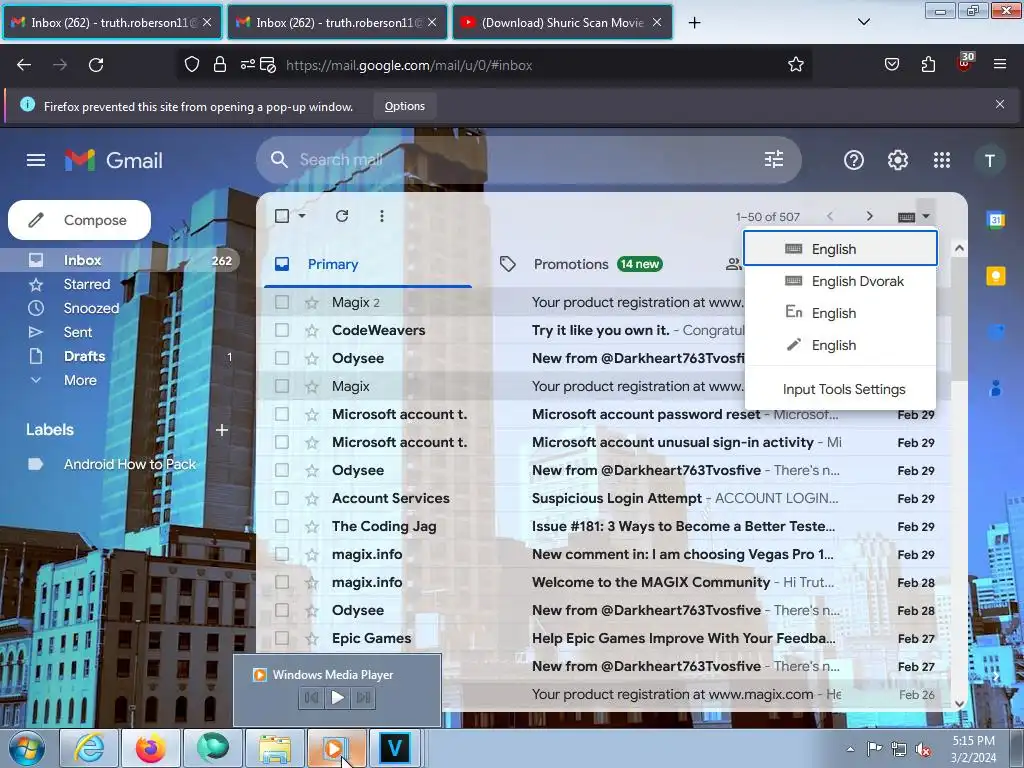Dismiss the pop-up blocked notification

coord(1000,104)
